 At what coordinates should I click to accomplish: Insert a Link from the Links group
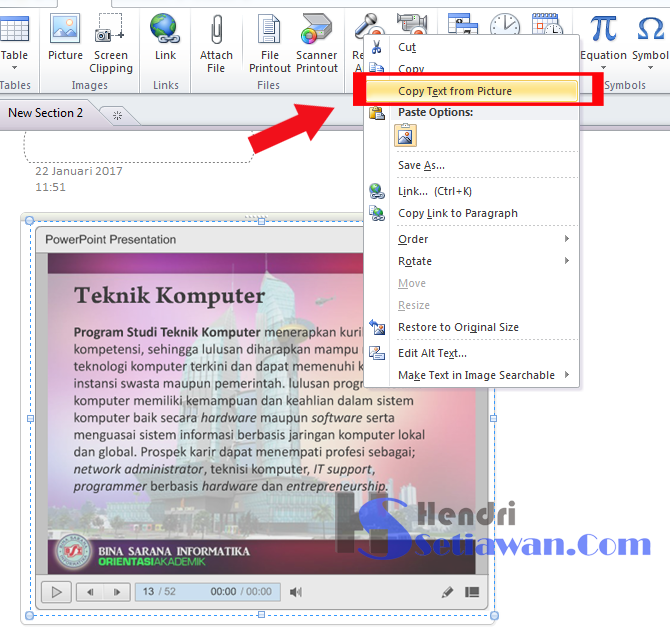[165, 38]
